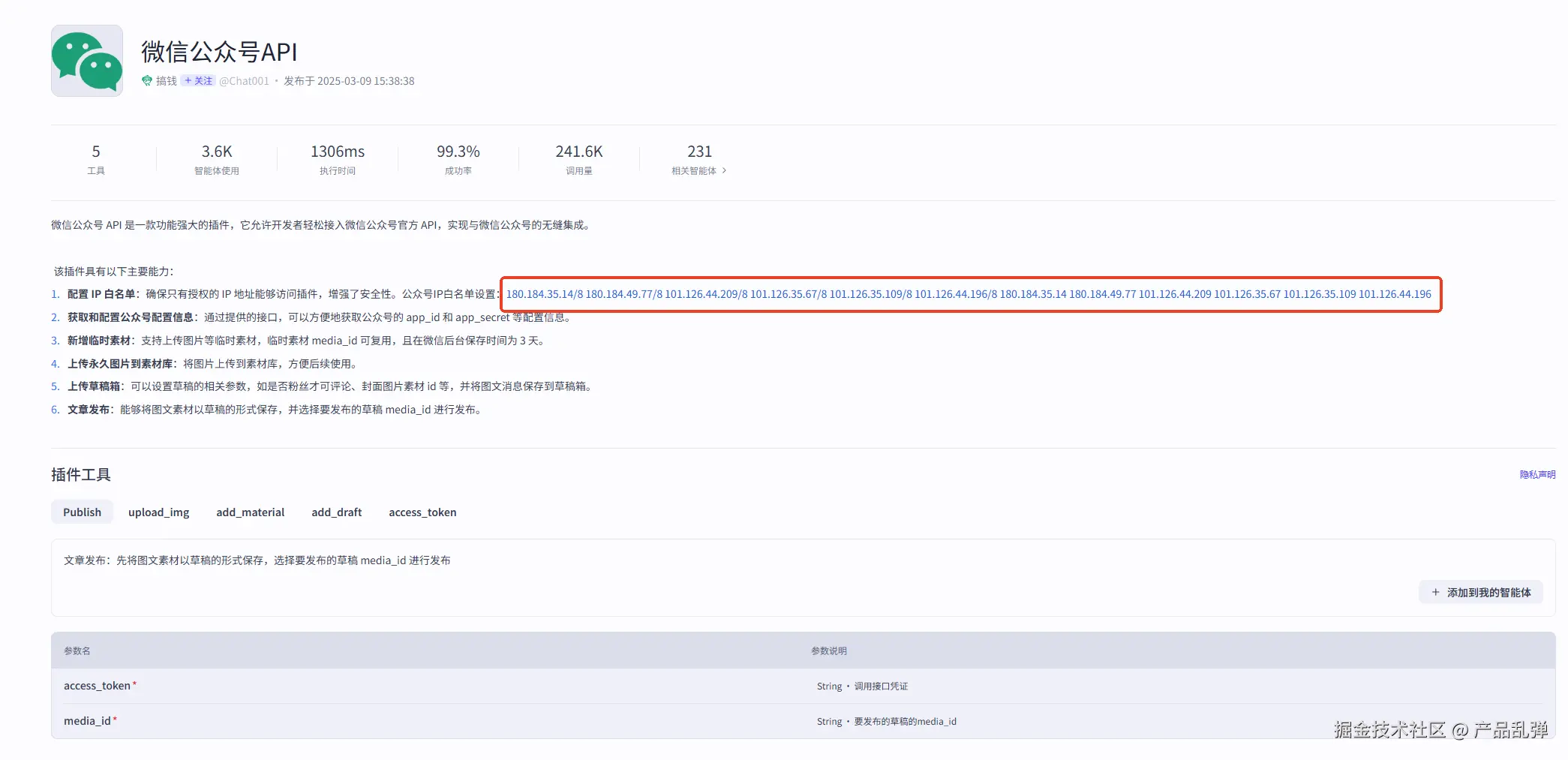
Task: Click the 3.6K 智能体使用 stat
Action: pos(217,160)
